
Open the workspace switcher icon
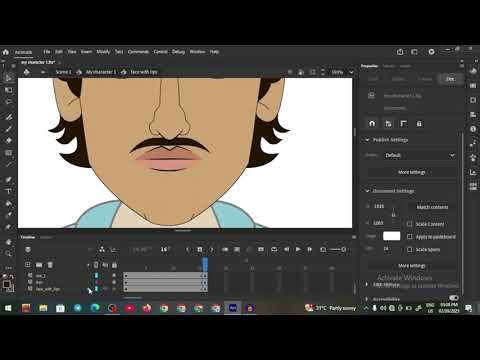(x=414, y=52)
